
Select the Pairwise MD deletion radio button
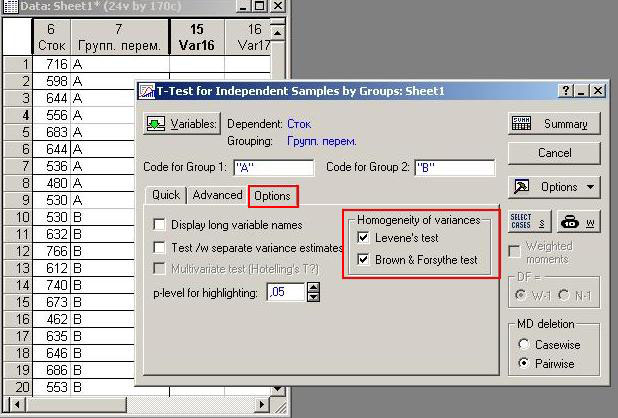click(523, 363)
